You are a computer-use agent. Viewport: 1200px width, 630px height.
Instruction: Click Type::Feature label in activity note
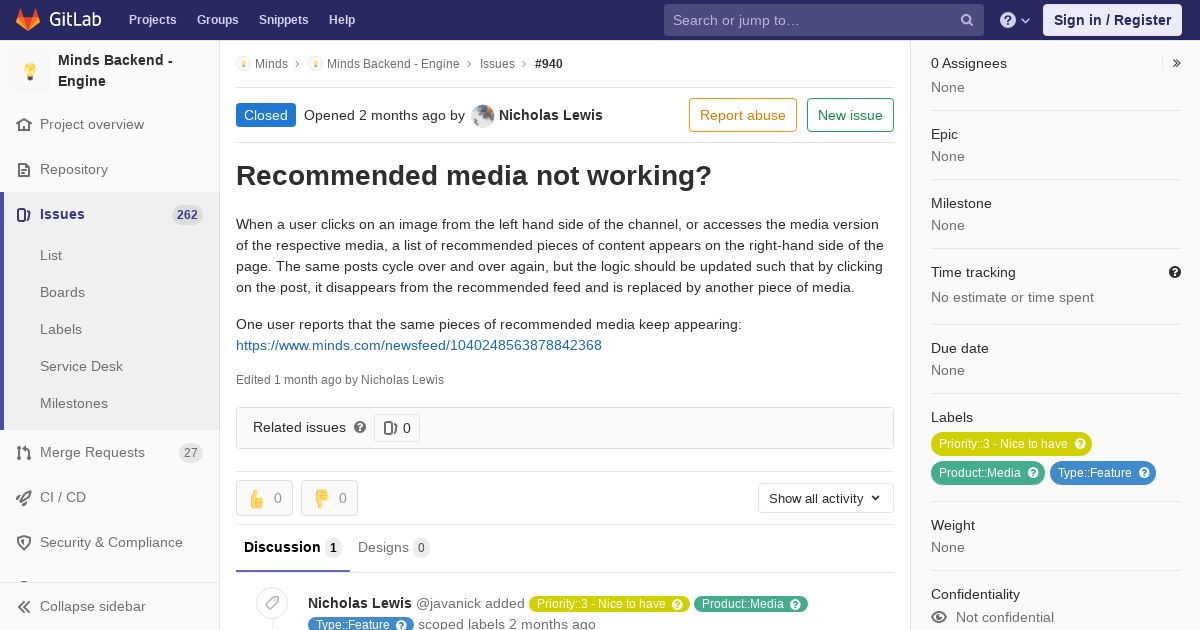coord(361,625)
